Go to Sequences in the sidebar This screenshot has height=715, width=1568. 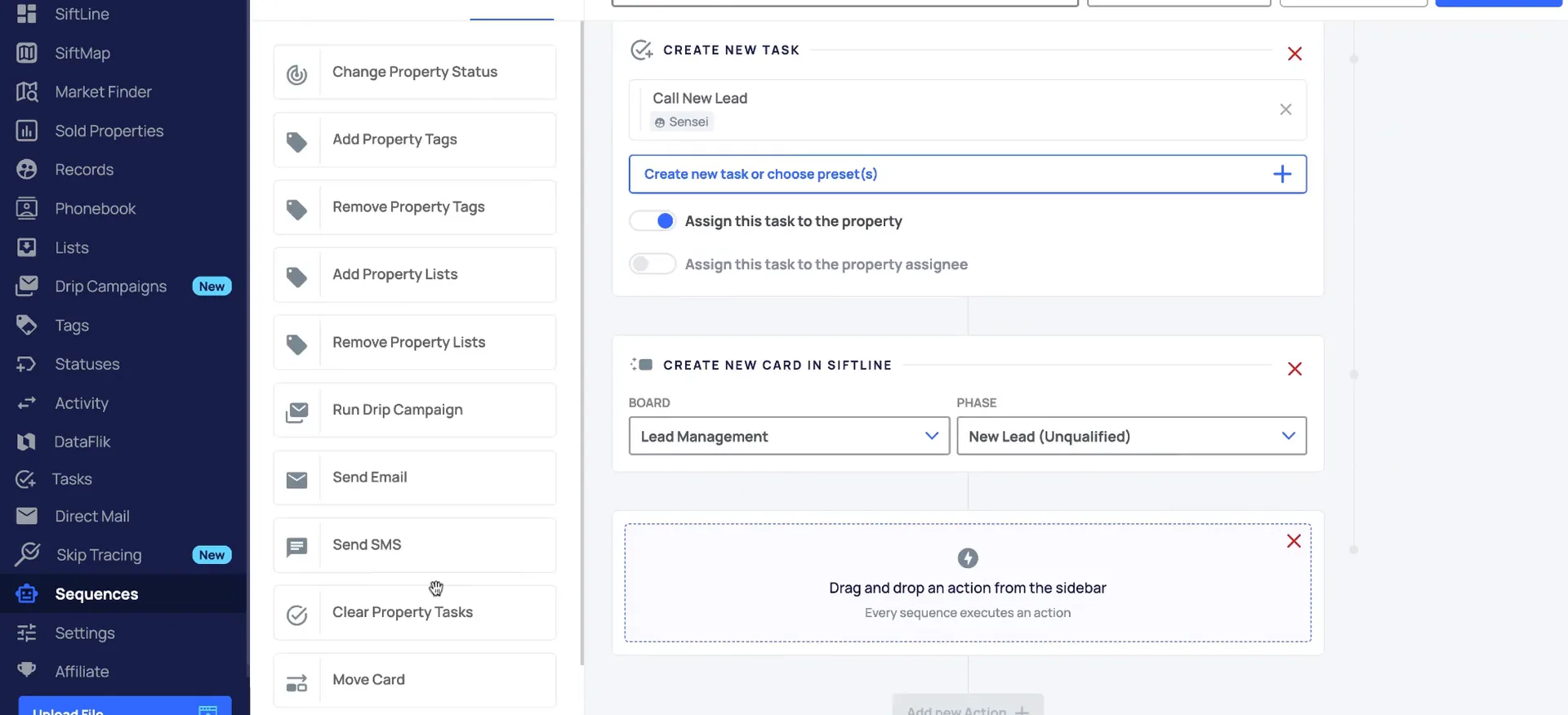pos(96,594)
